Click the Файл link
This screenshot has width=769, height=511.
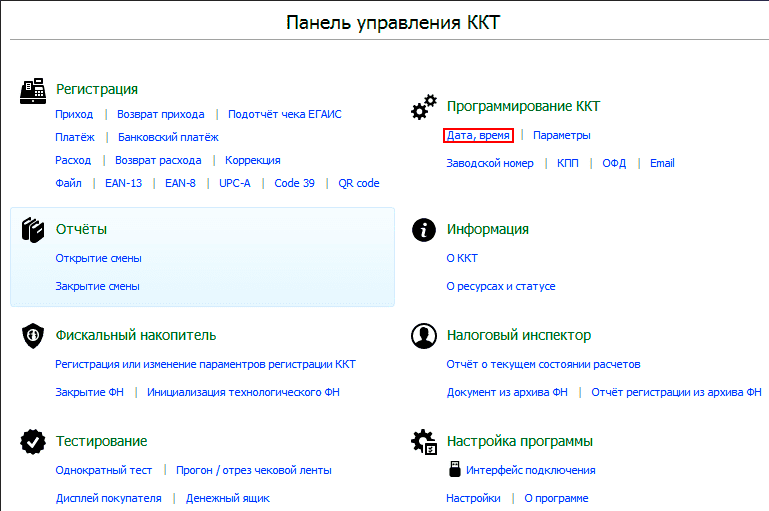click(x=68, y=183)
